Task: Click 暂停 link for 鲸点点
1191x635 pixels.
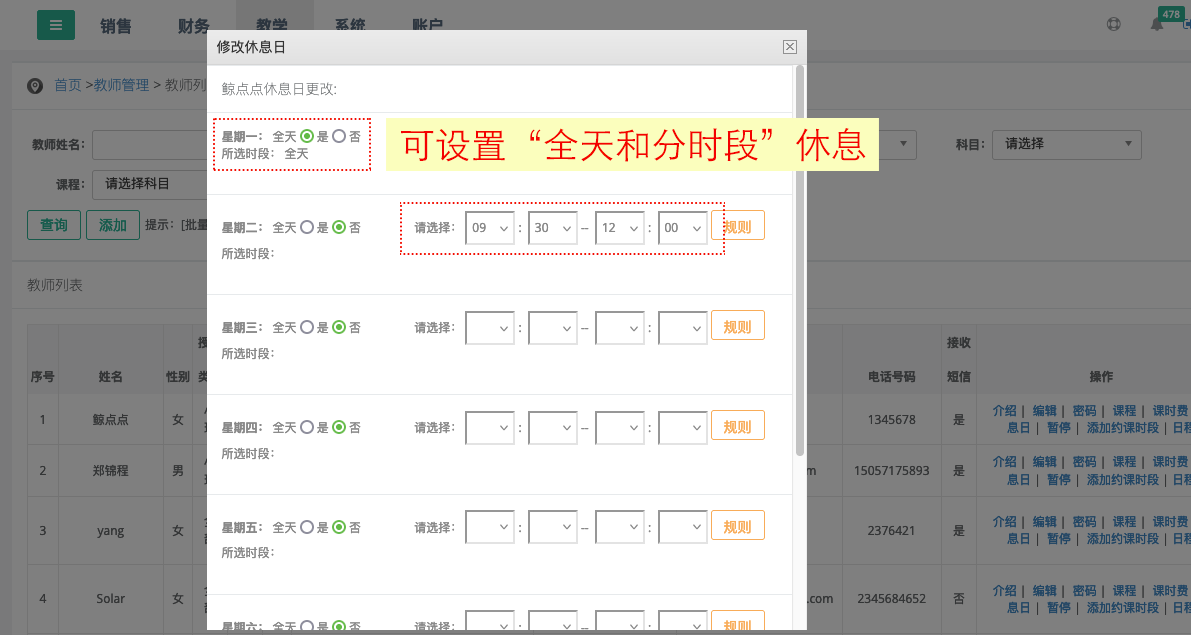Action: [x=1059, y=428]
